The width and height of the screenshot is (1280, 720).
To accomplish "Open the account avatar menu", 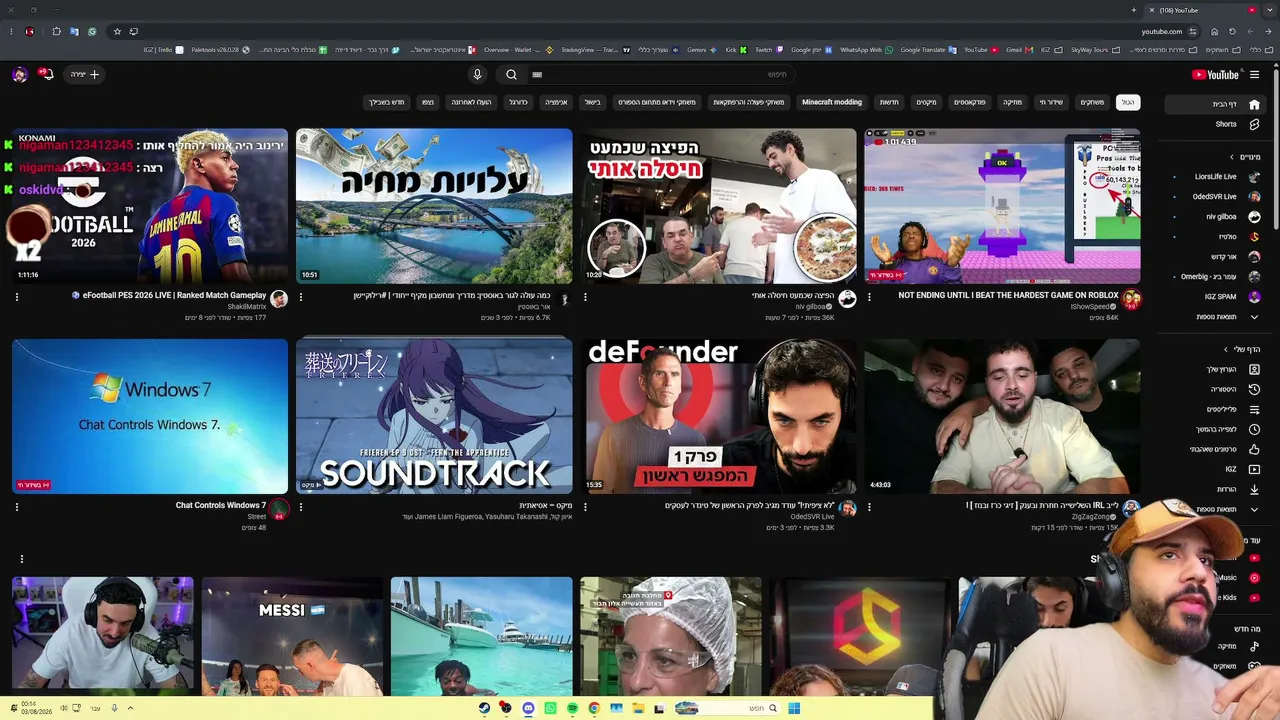I will click(19, 74).
